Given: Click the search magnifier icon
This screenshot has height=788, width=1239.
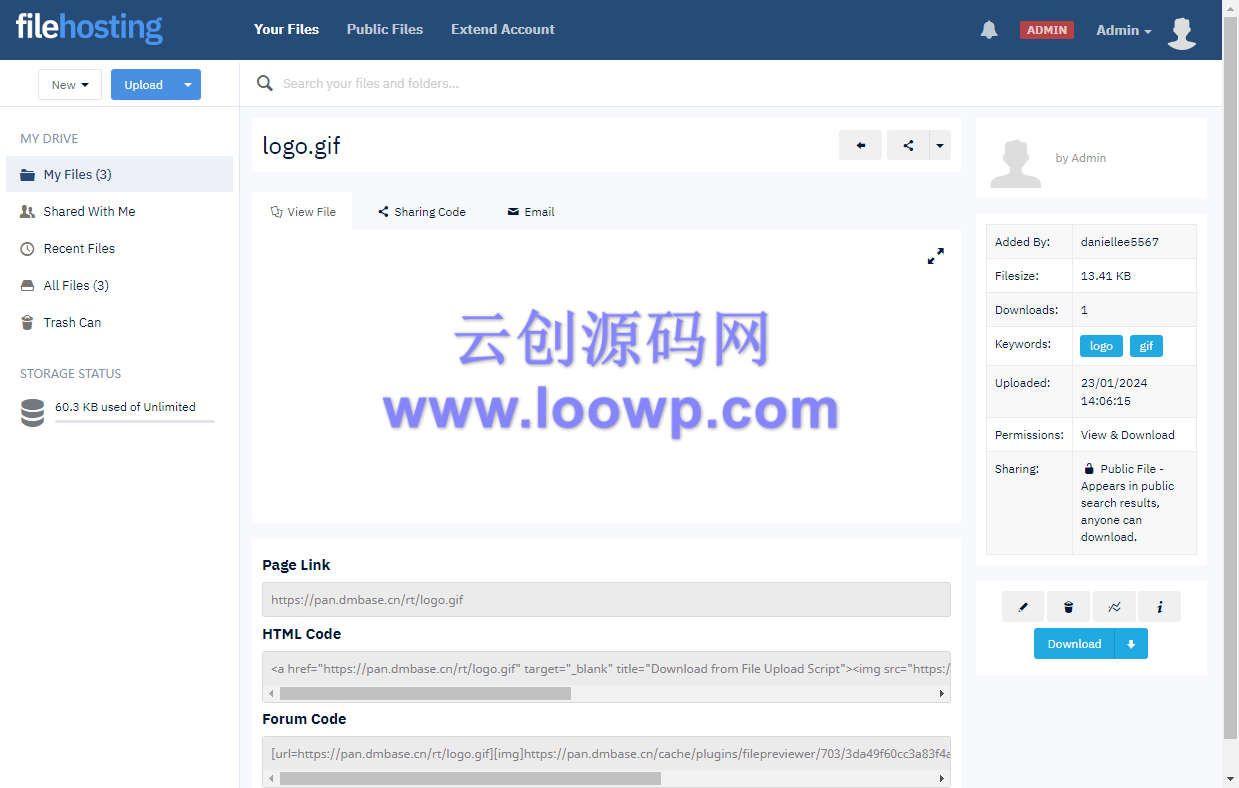Looking at the screenshot, I should pos(265,83).
